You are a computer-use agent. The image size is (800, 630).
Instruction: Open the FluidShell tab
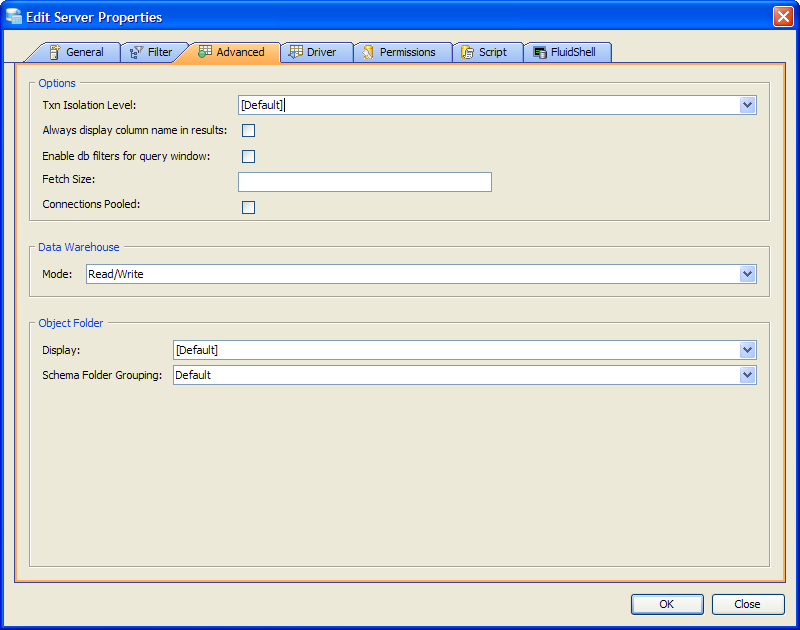click(567, 52)
